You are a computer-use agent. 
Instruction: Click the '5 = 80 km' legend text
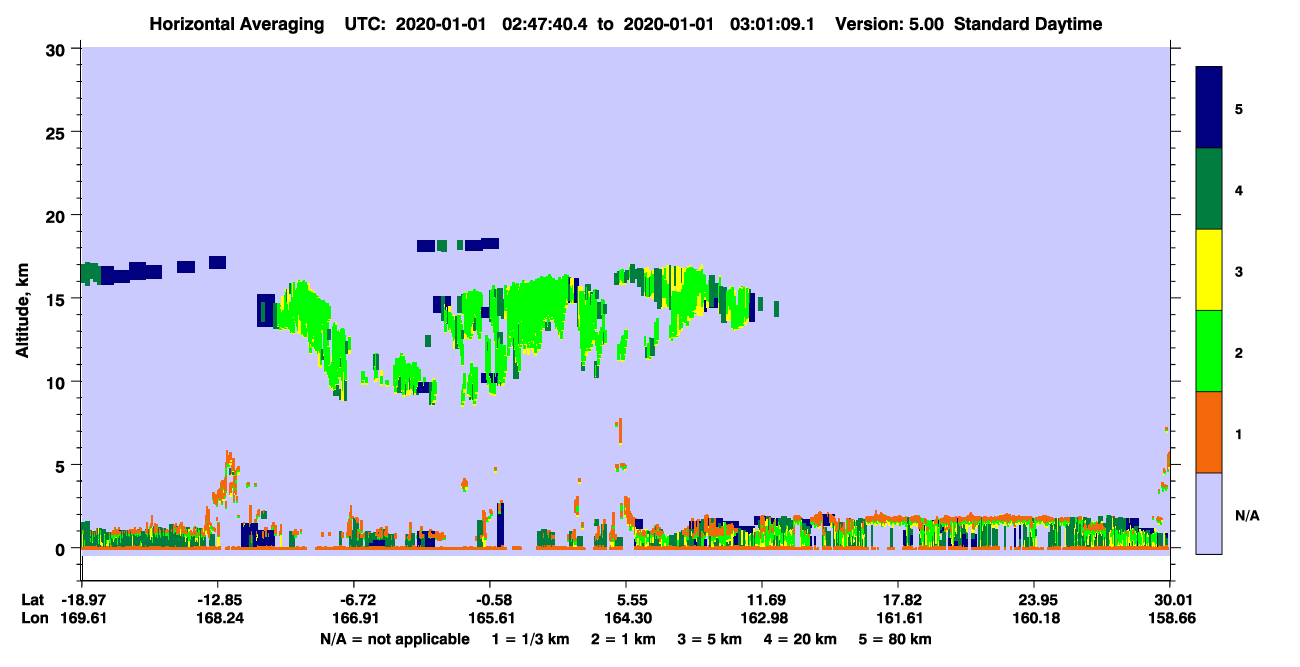click(x=895, y=639)
